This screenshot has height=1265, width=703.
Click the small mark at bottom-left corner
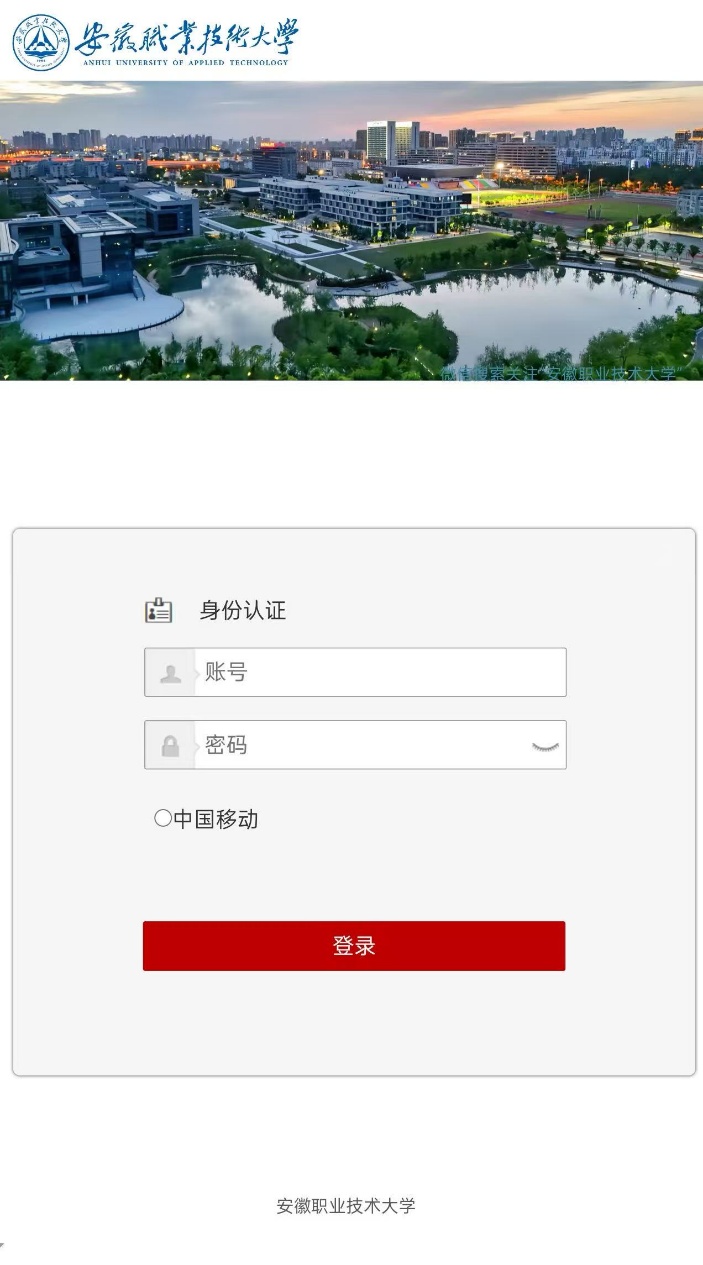3,1245
